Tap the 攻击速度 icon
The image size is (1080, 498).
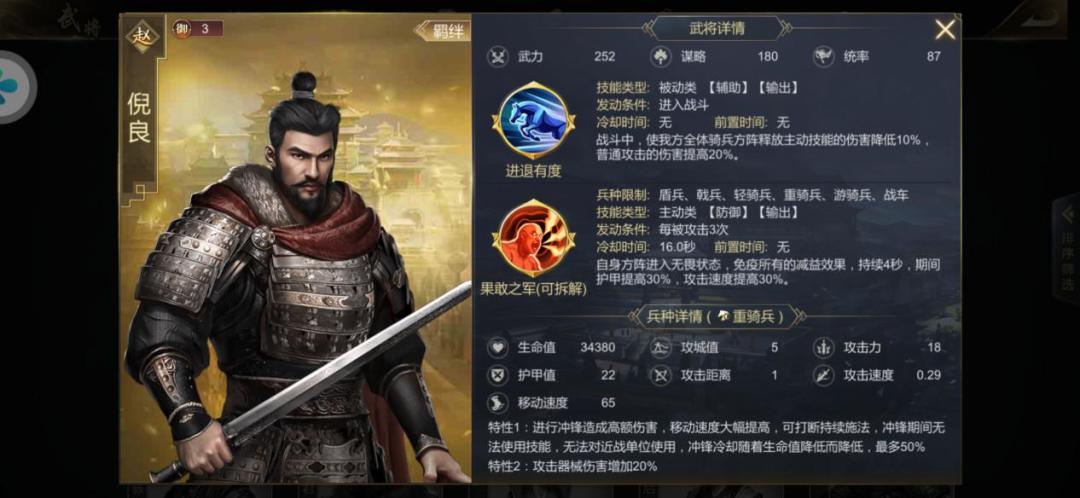824,375
